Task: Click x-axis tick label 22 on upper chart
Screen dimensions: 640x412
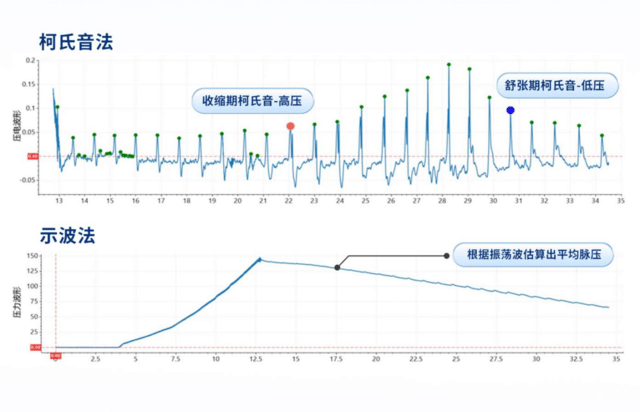Action: point(289,201)
